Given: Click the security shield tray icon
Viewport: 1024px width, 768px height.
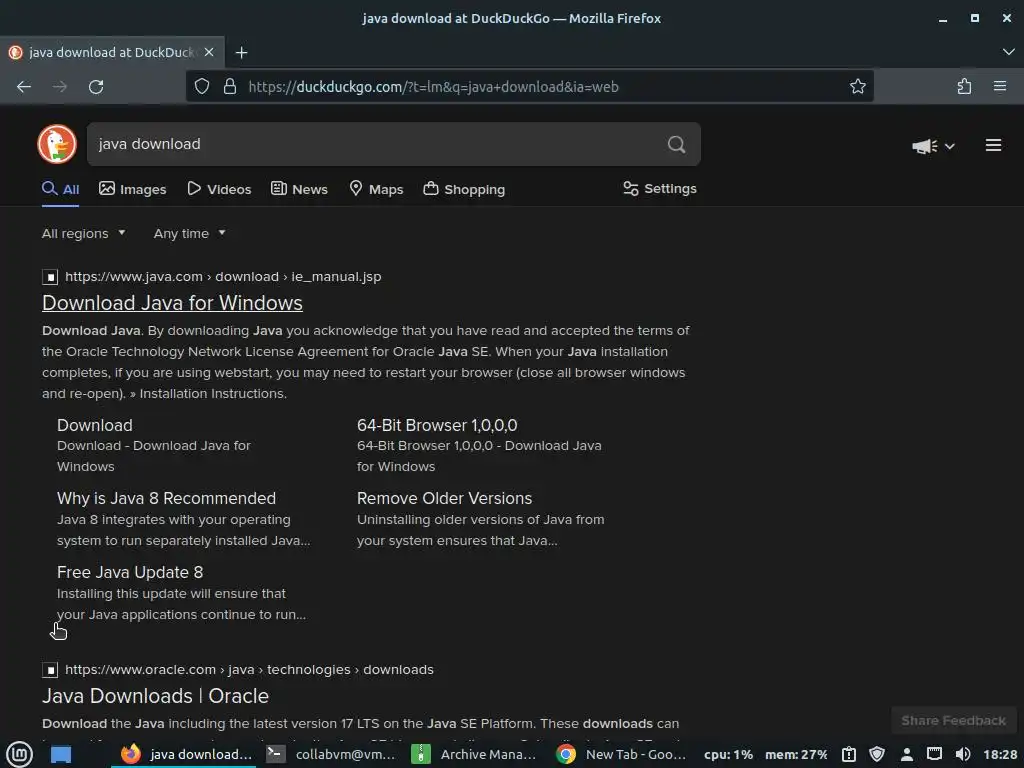Looking at the screenshot, I should (877, 754).
